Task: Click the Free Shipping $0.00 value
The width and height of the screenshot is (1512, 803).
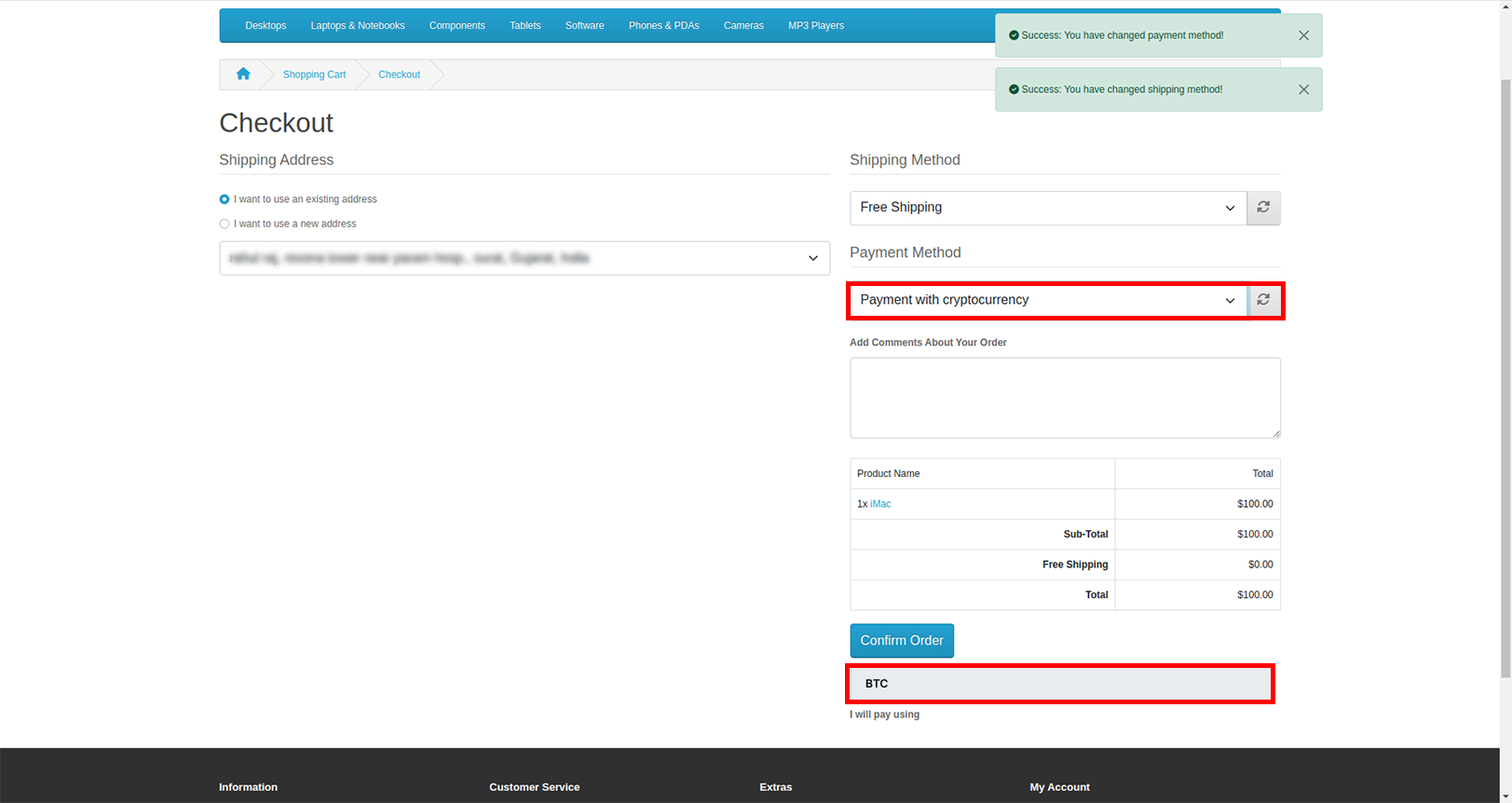Action: click(1260, 565)
